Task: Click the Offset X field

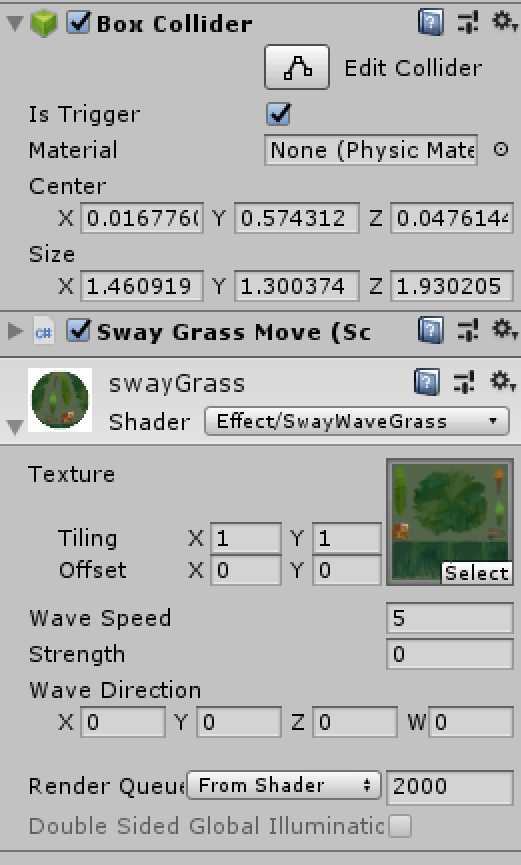Action: click(246, 570)
